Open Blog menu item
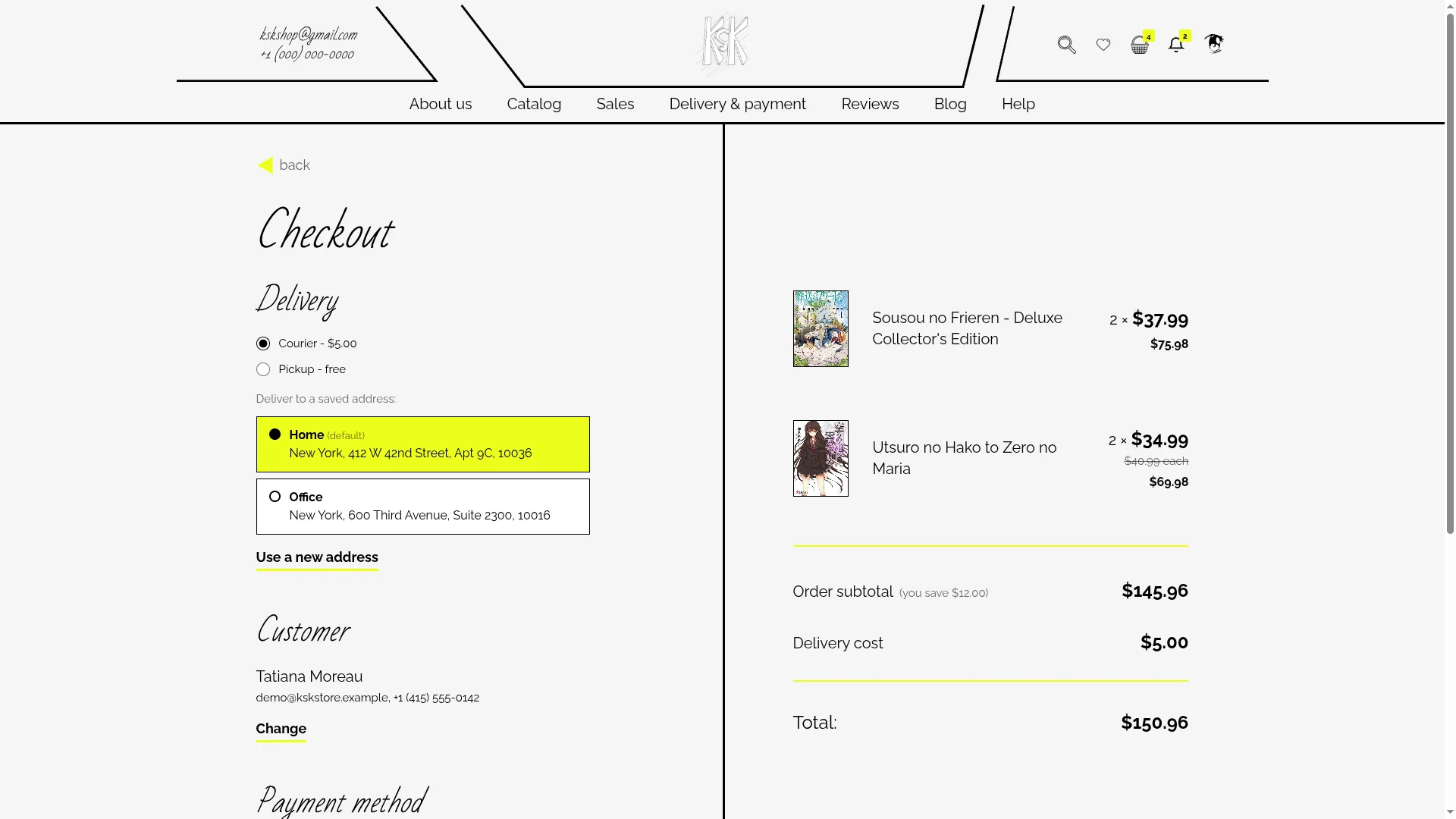The height and width of the screenshot is (819, 1456). (950, 104)
